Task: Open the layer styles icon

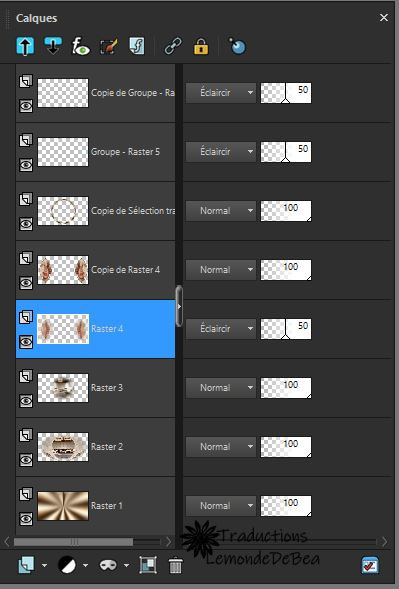Action: tap(137, 47)
